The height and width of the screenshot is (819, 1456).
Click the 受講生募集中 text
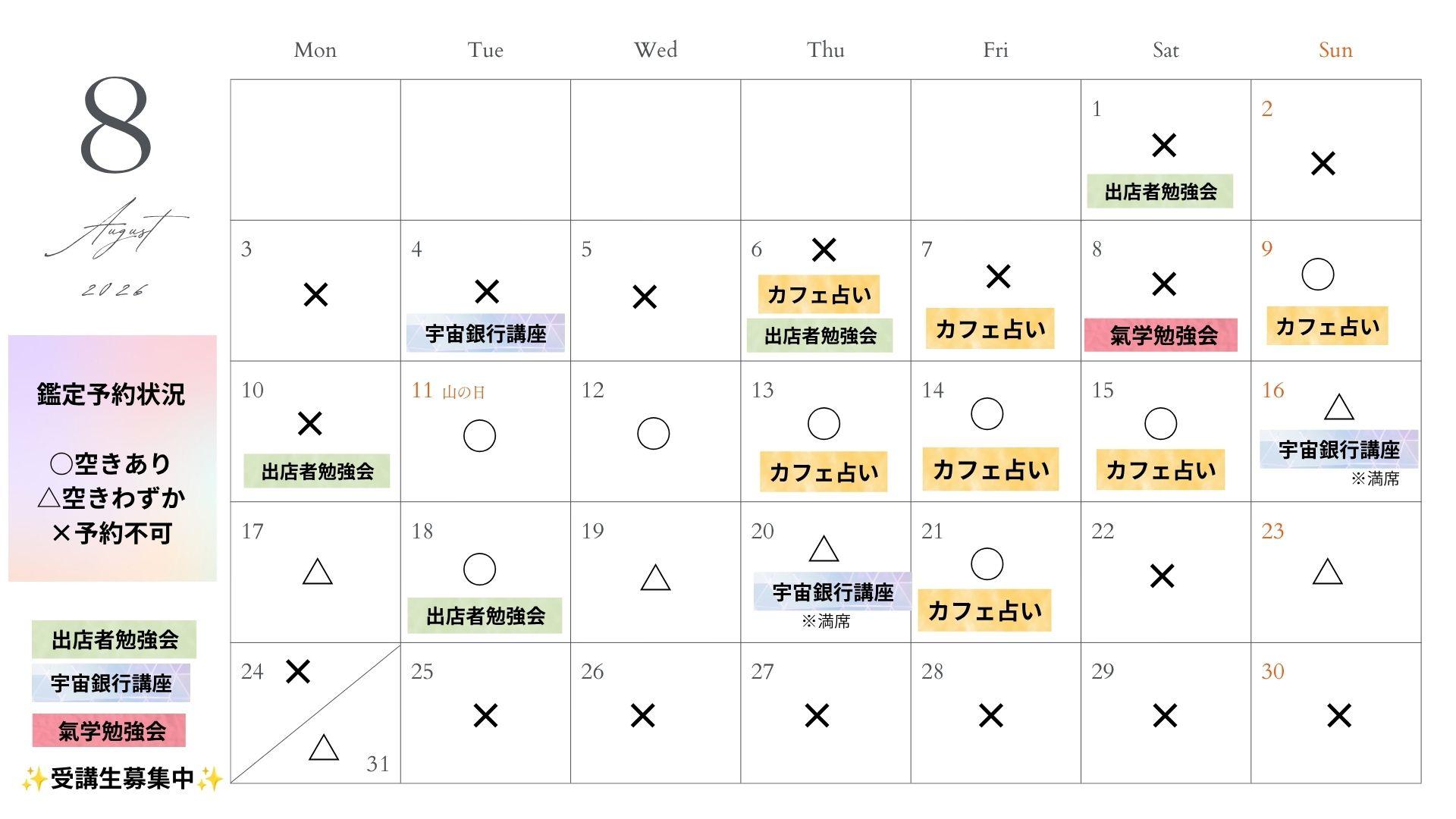tap(122, 779)
